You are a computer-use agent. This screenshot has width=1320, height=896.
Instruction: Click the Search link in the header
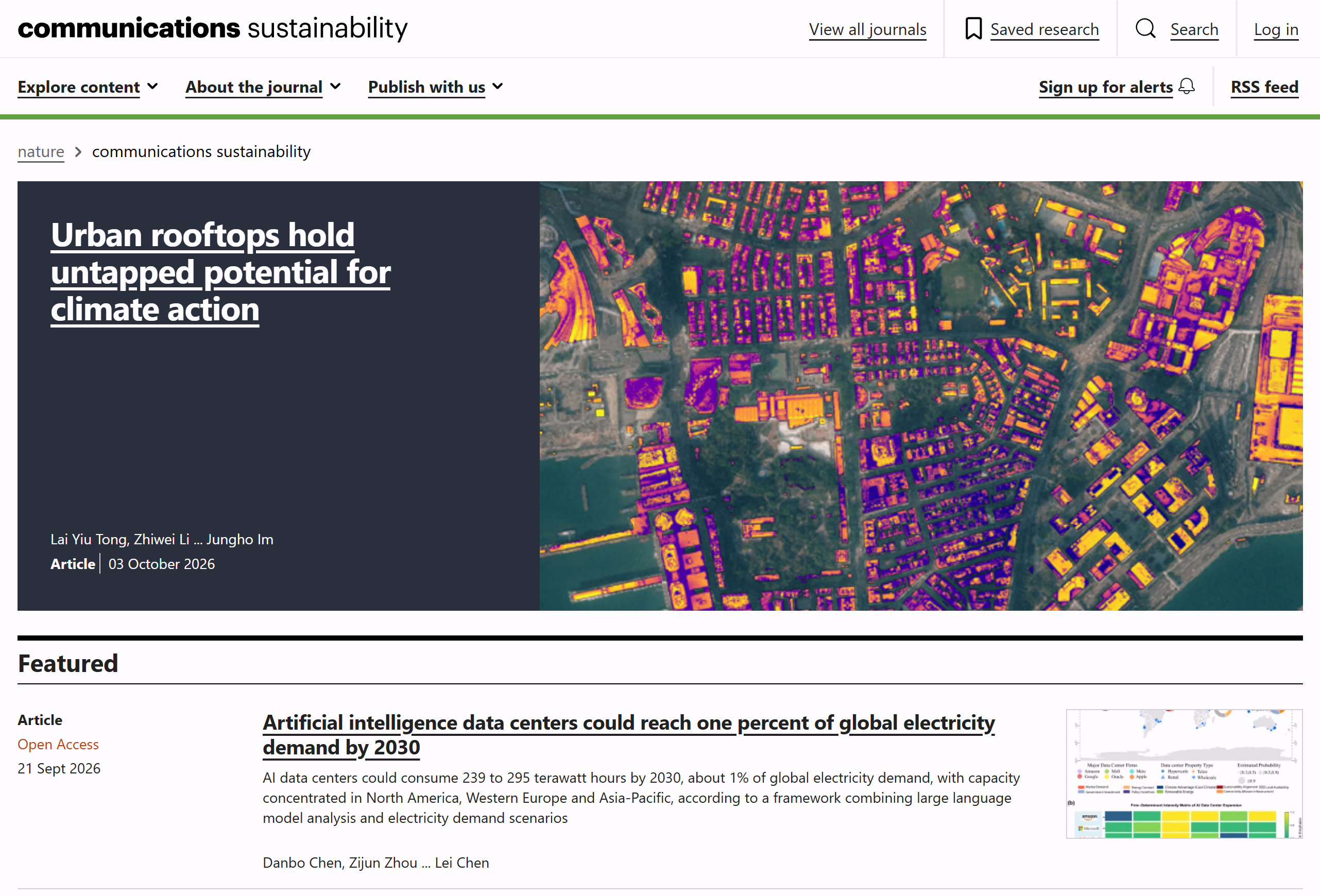point(1194,29)
